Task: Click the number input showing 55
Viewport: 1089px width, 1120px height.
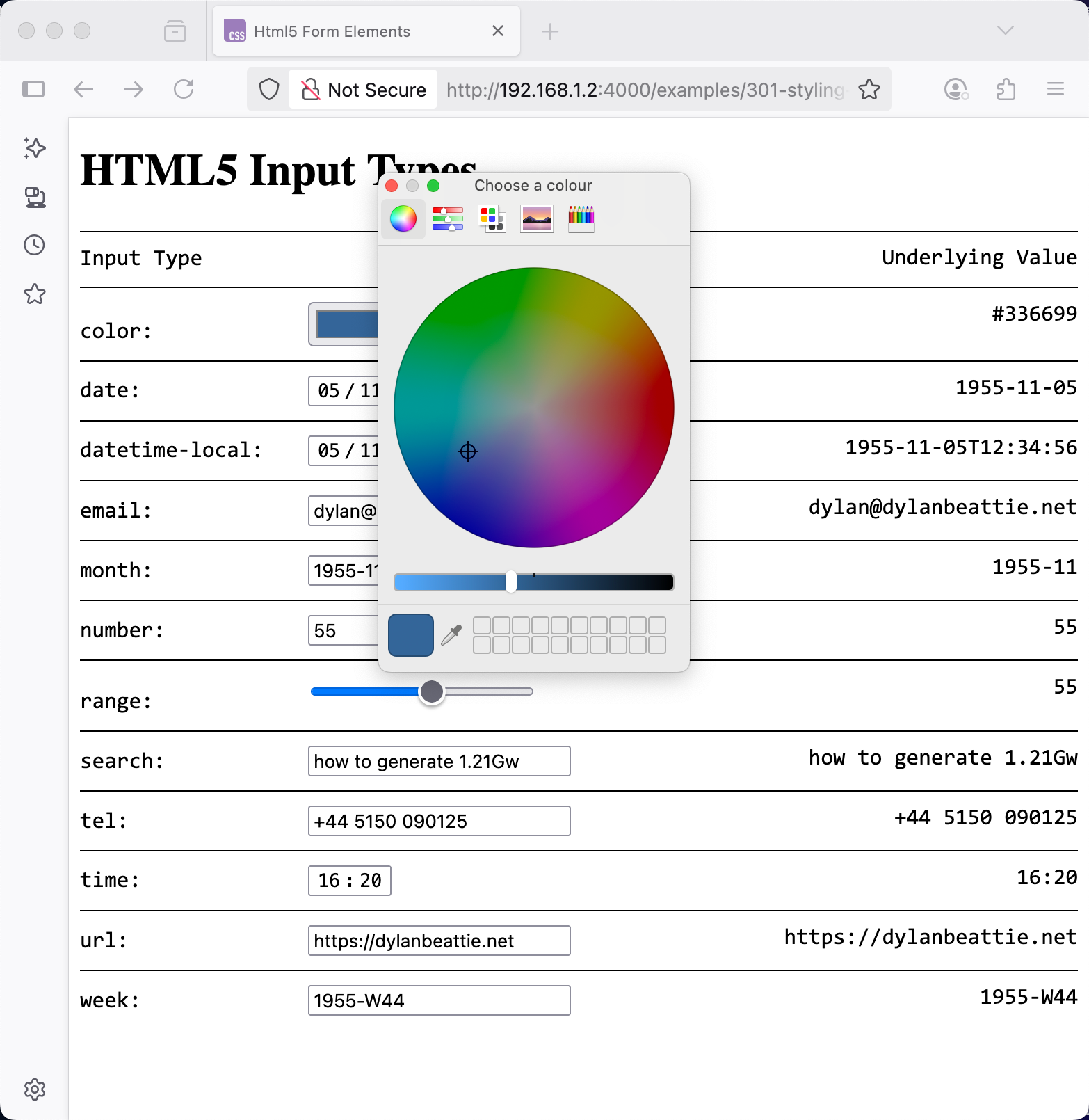Action: click(x=344, y=630)
